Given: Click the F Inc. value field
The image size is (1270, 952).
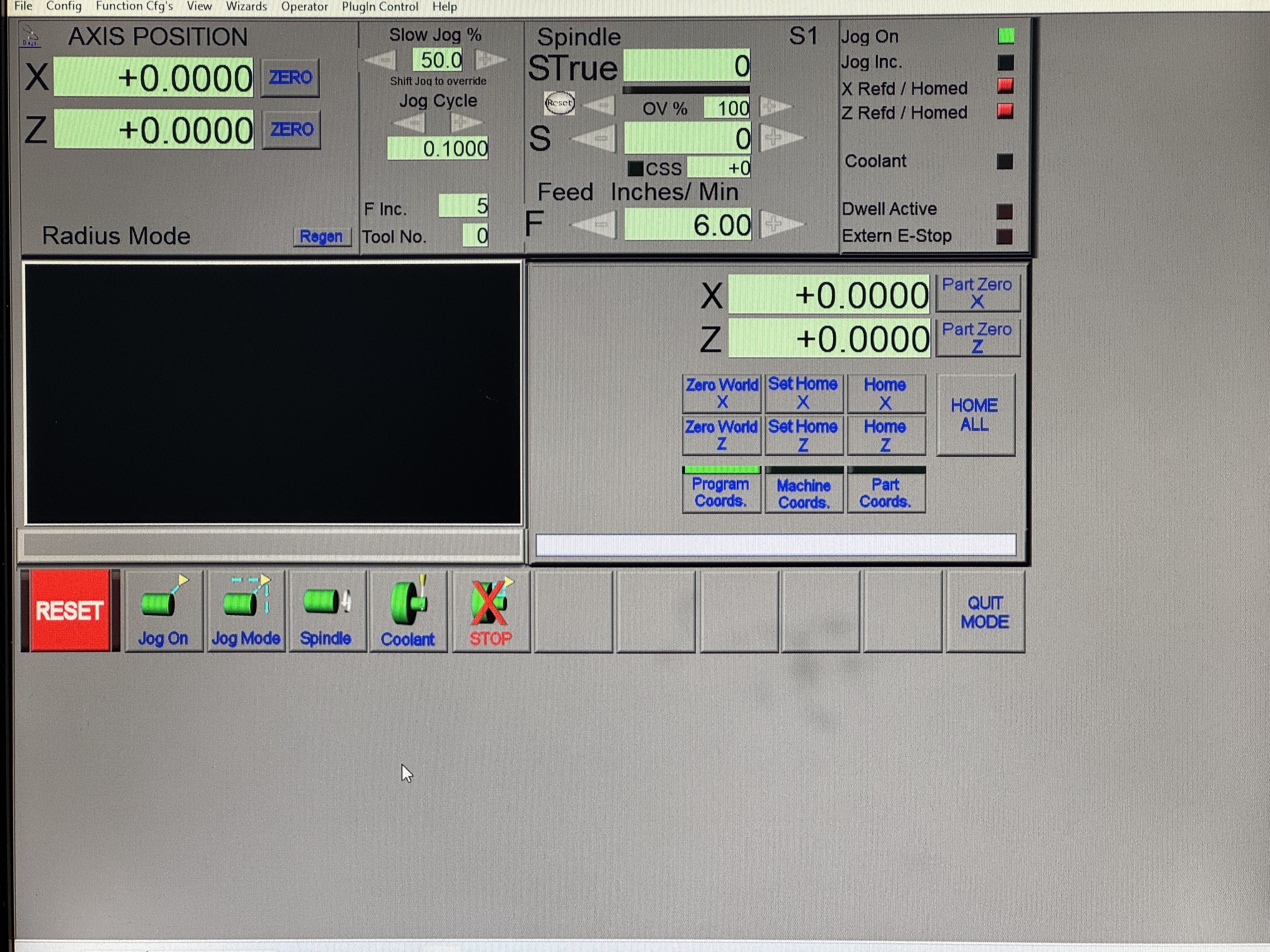Looking at the screenshot, I should (x=463, y=206).
